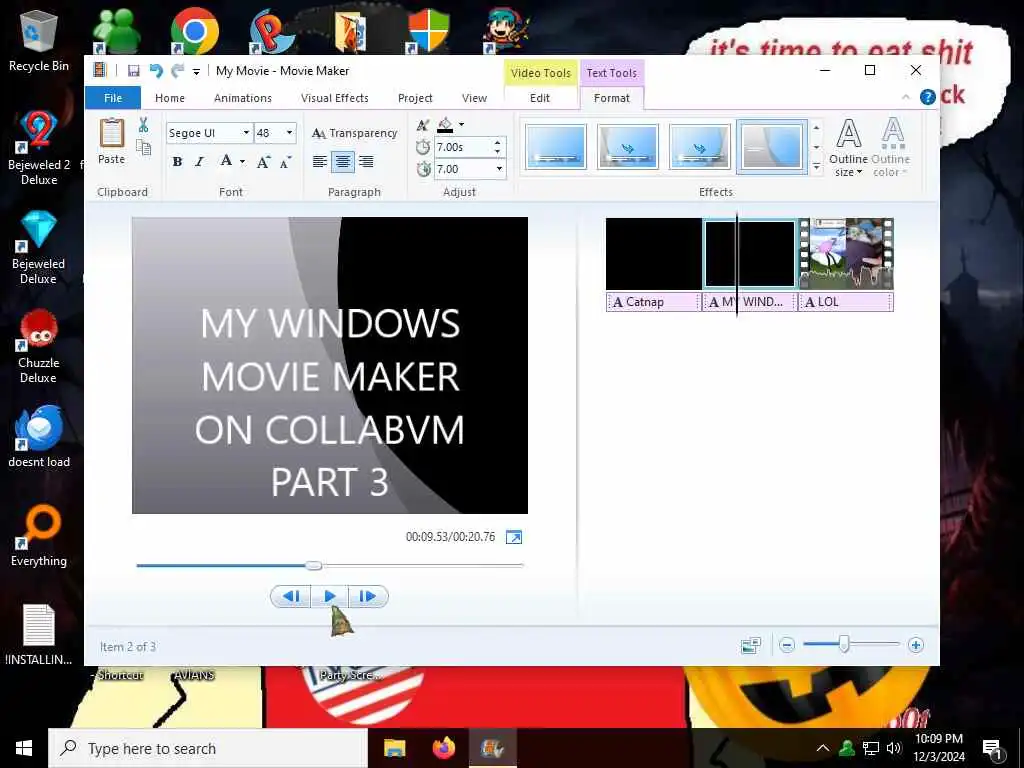This screenshot has width=1024, height=768.
Task: Play the movie preview
Action: [330, 596]
